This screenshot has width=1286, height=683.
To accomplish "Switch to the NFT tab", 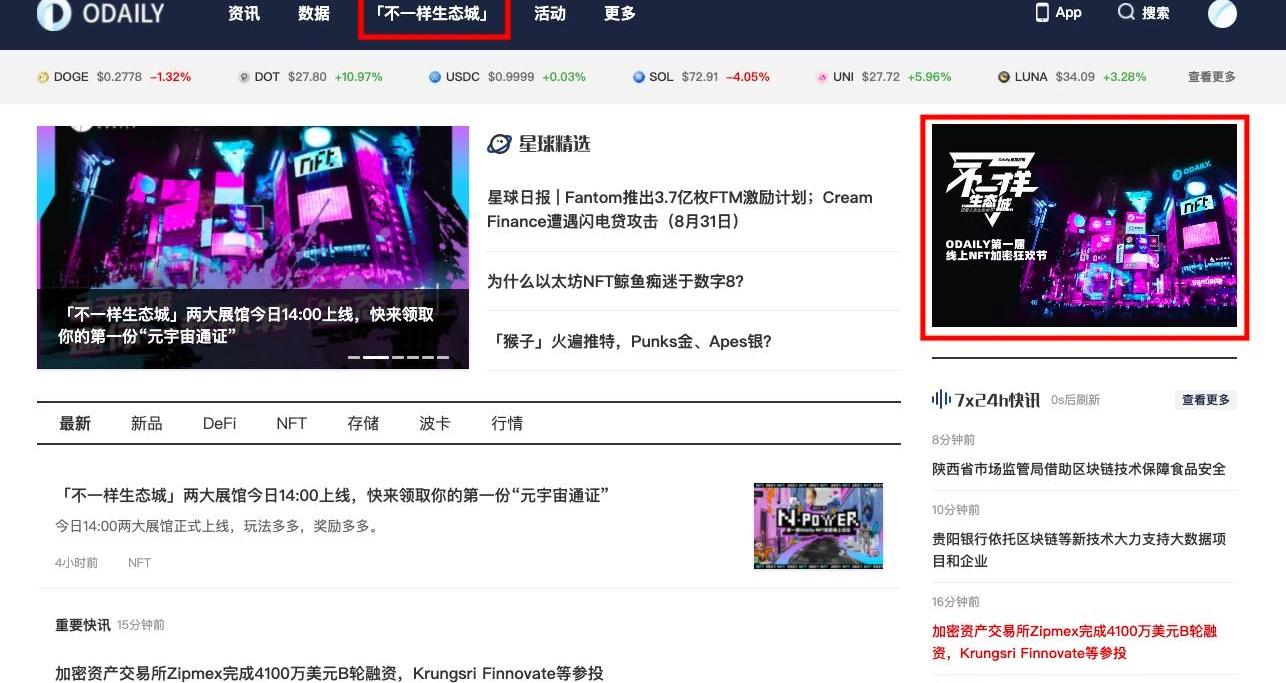I will tap(291, 424).
